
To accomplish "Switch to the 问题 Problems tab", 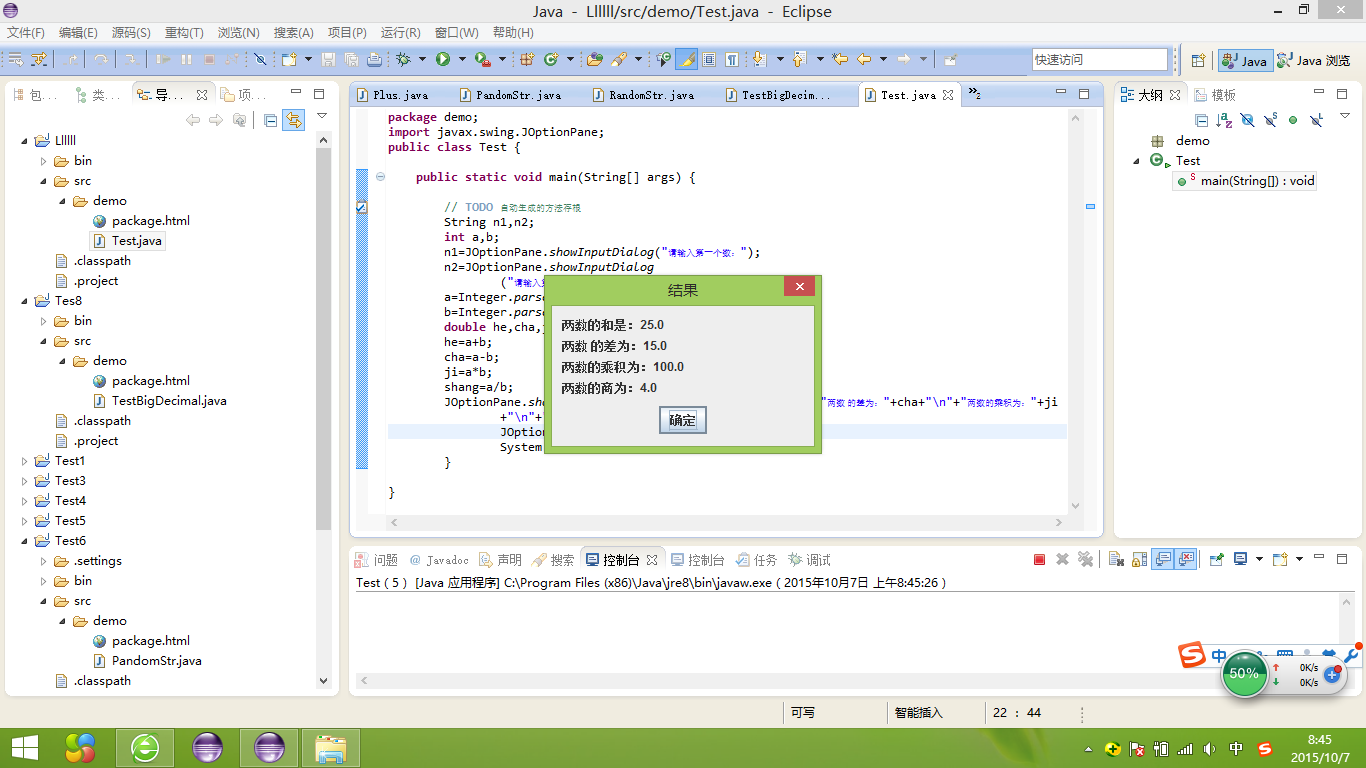I will coord(377,560).
